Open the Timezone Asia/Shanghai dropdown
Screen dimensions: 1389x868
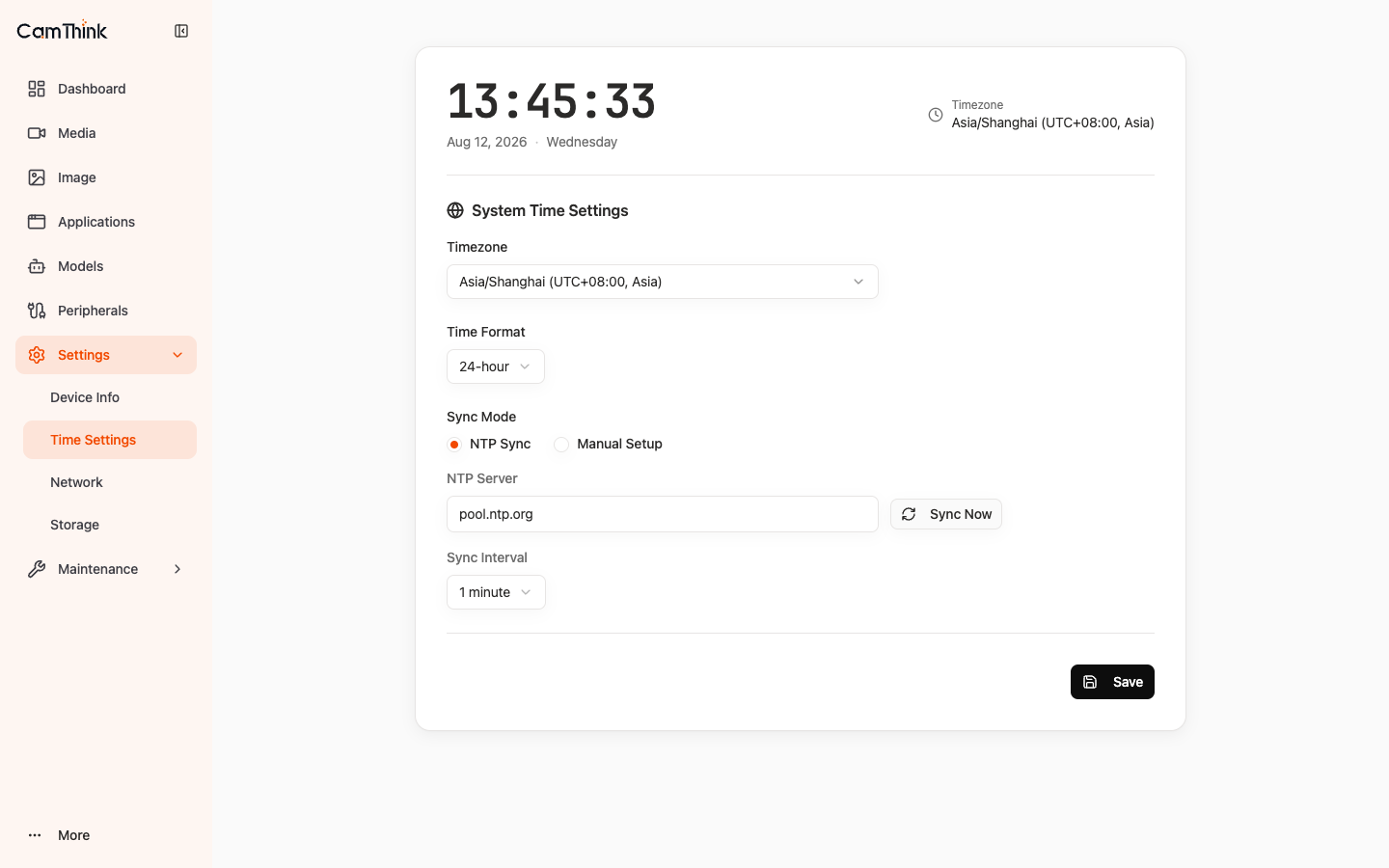click(x=663, y=282)
